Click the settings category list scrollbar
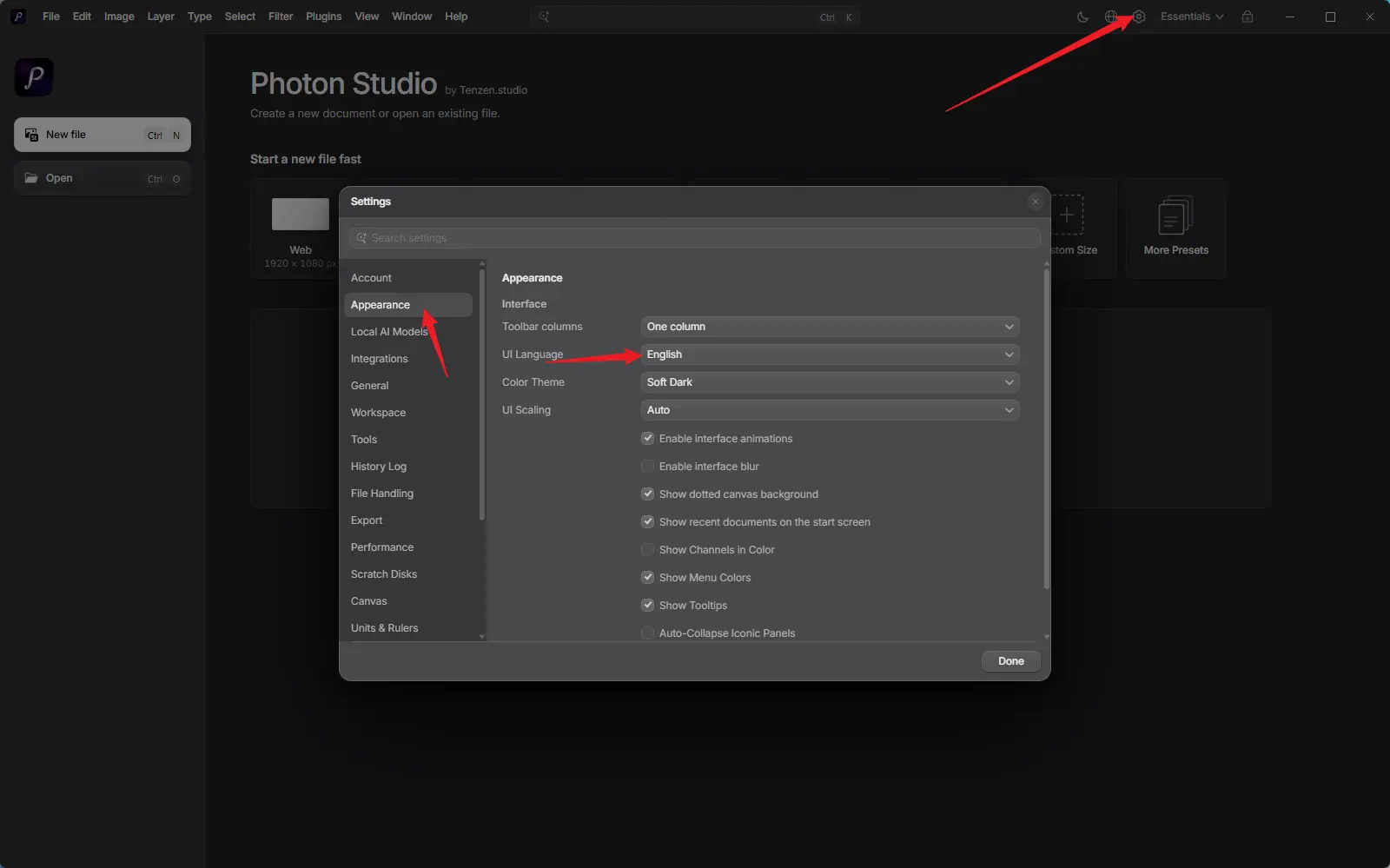 pyautogui.click(x=482, y=395)
